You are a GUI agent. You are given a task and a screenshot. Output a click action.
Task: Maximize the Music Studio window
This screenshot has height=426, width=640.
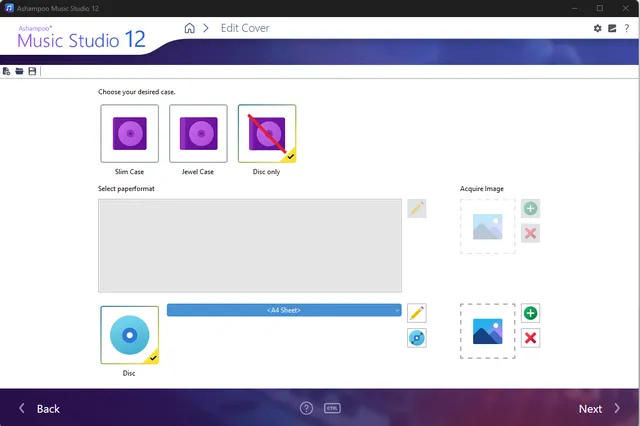click(x=600, y=8)
